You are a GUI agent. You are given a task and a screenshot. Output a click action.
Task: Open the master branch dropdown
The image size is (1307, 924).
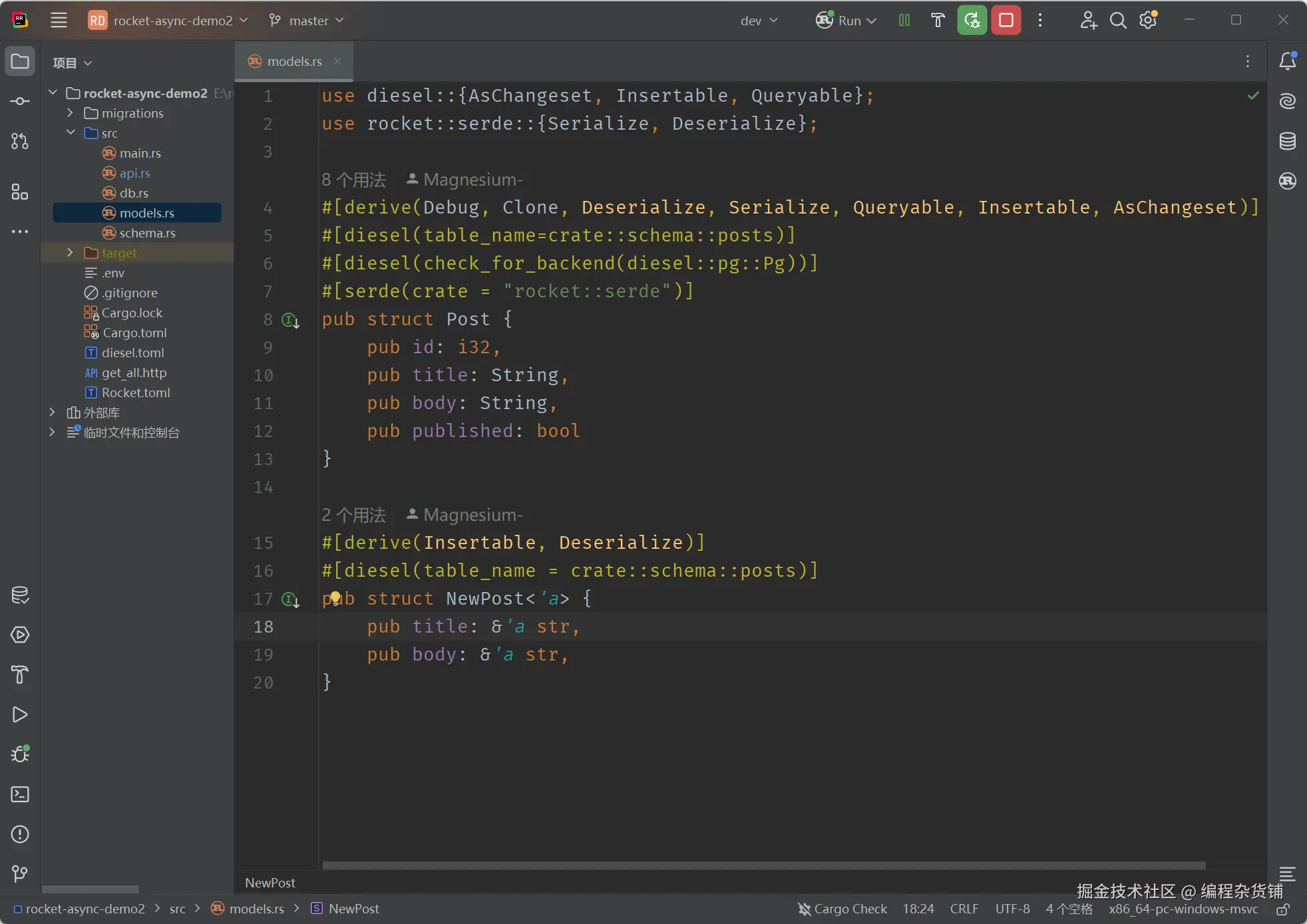tap(307, 21)
